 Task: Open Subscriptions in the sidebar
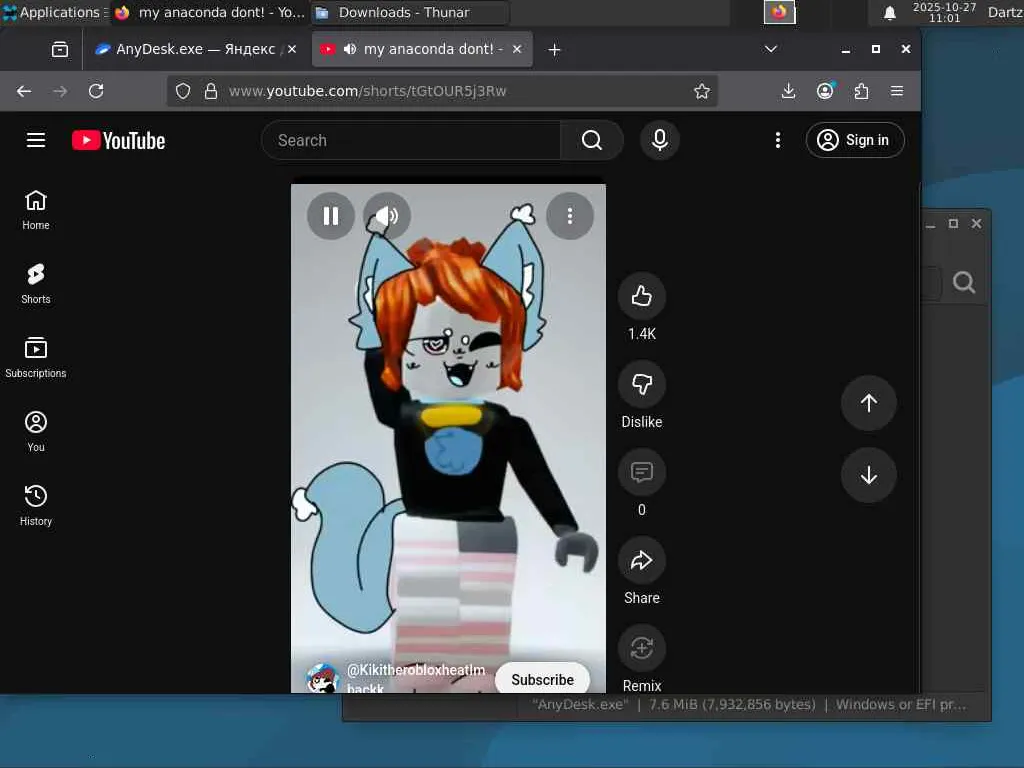36,358
